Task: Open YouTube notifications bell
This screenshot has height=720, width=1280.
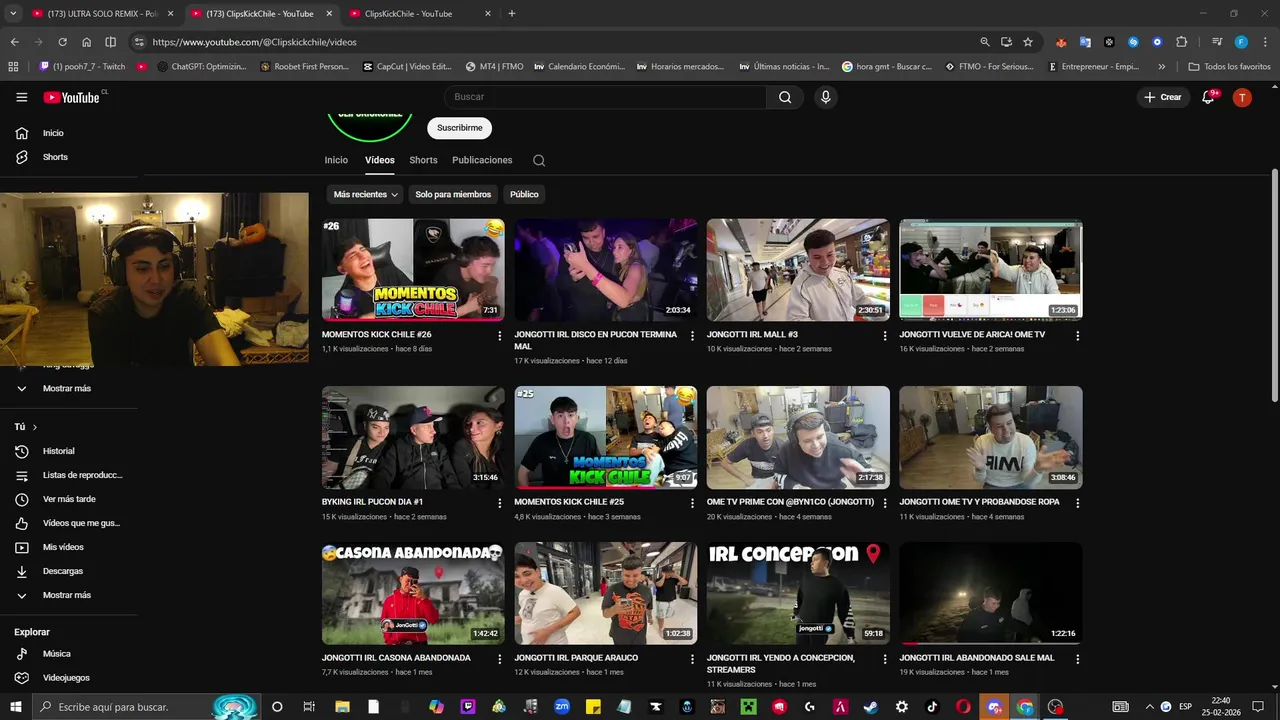Action: [1208, 97]
